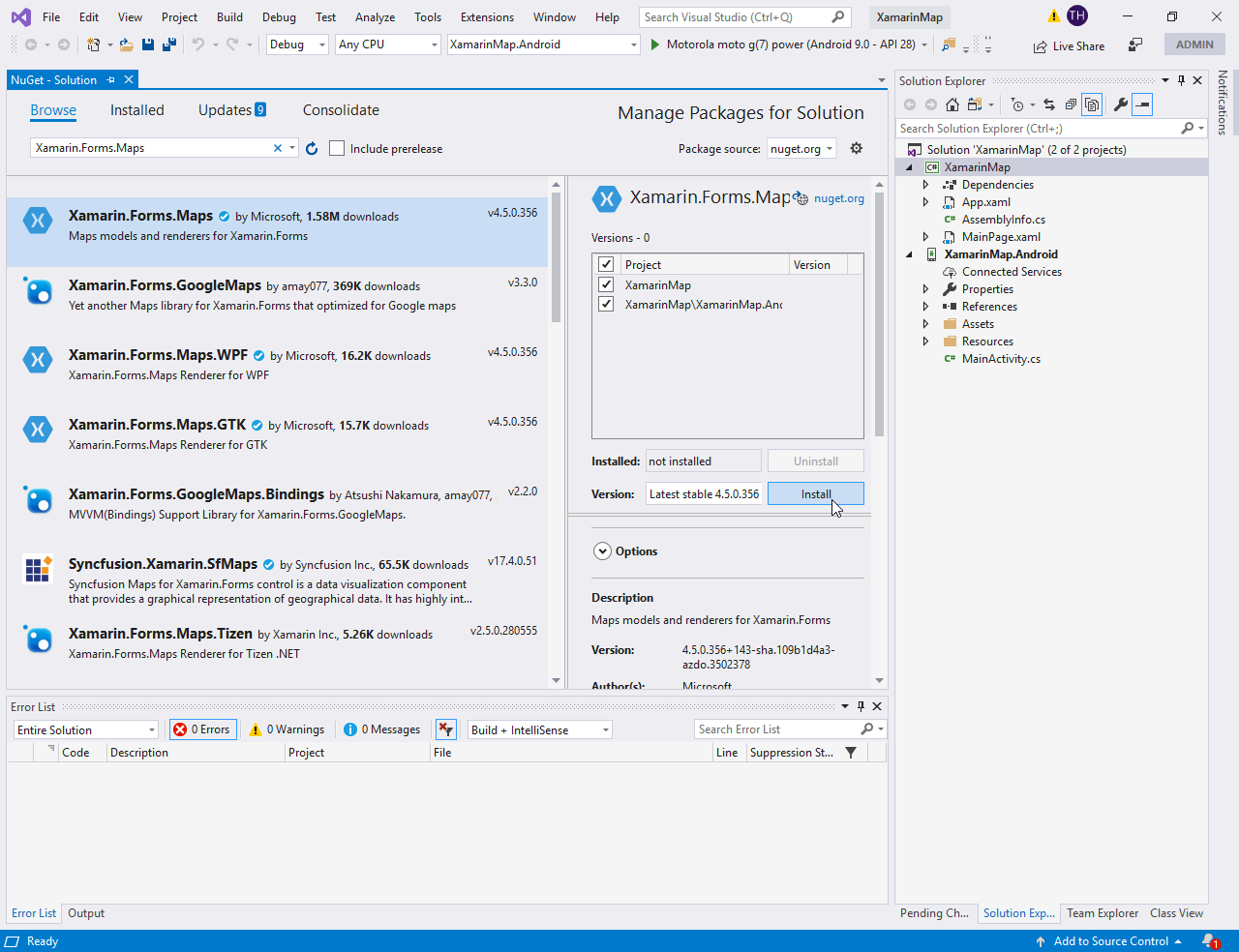The width and height of the screenshot is (1239, 952).
Task: Collapse All items in Solution Explorer
Action: coord(1071,104)
